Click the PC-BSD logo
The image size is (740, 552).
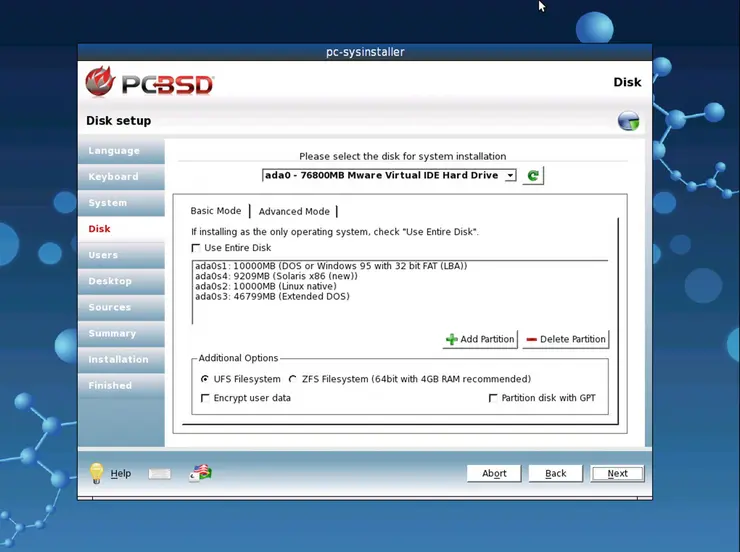tap(150, 82)
